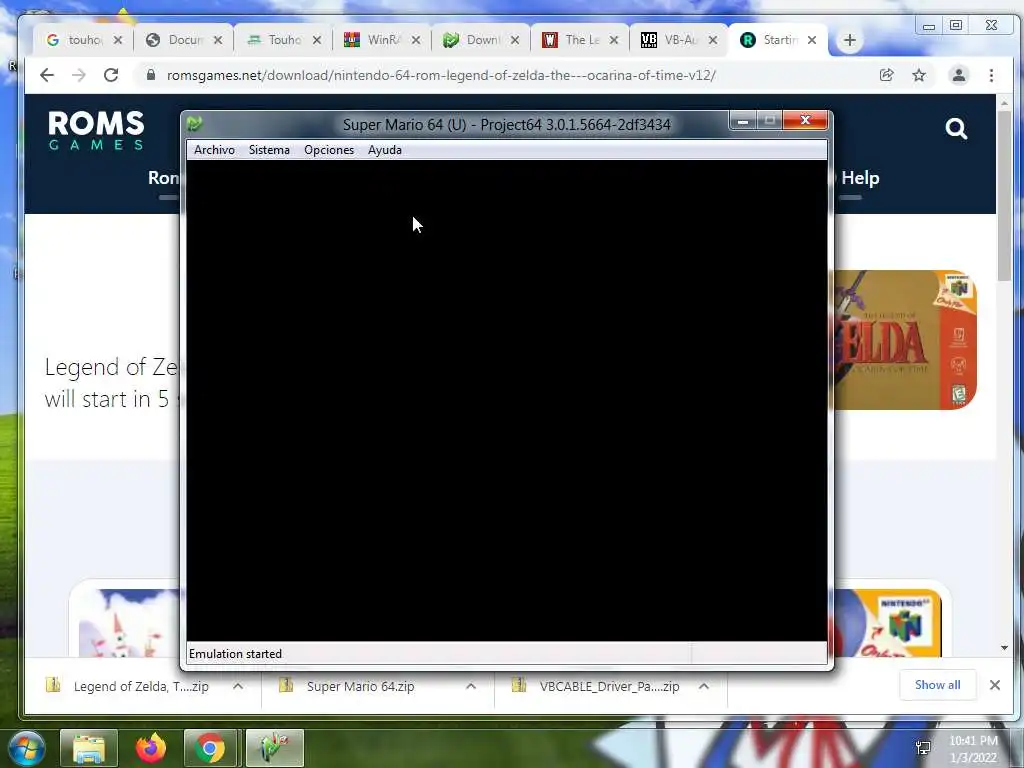Click the Nintendo 64 game thumbnail at bottom right

888,623
